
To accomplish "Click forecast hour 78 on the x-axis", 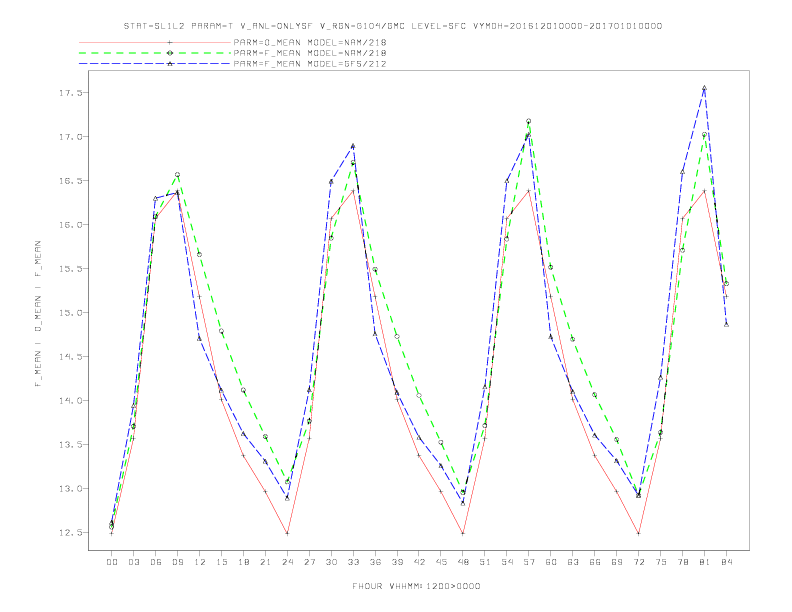I will [683, 562].
